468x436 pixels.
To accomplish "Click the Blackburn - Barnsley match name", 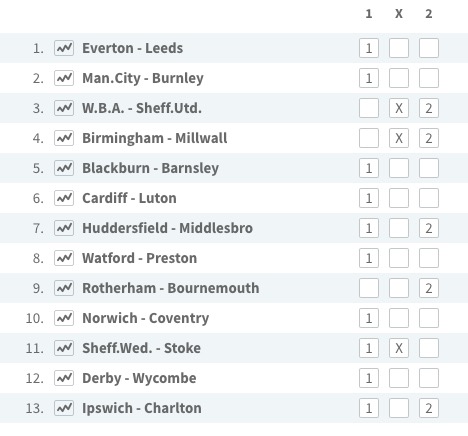I will [150, 168].
